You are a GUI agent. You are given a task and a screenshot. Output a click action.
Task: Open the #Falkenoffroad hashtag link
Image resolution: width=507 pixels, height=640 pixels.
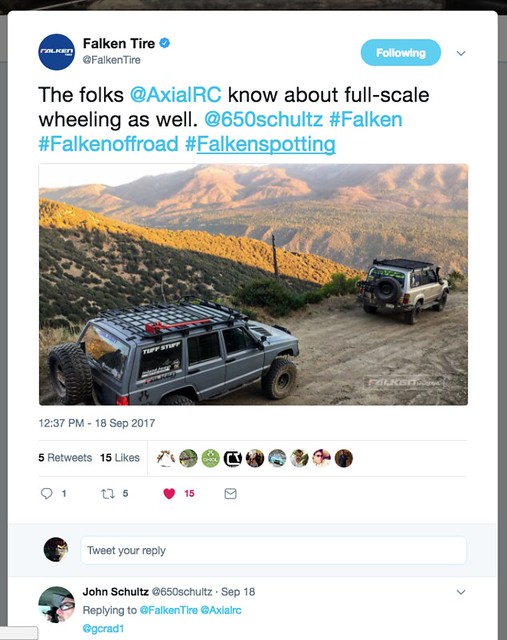[x=109, y=144]
